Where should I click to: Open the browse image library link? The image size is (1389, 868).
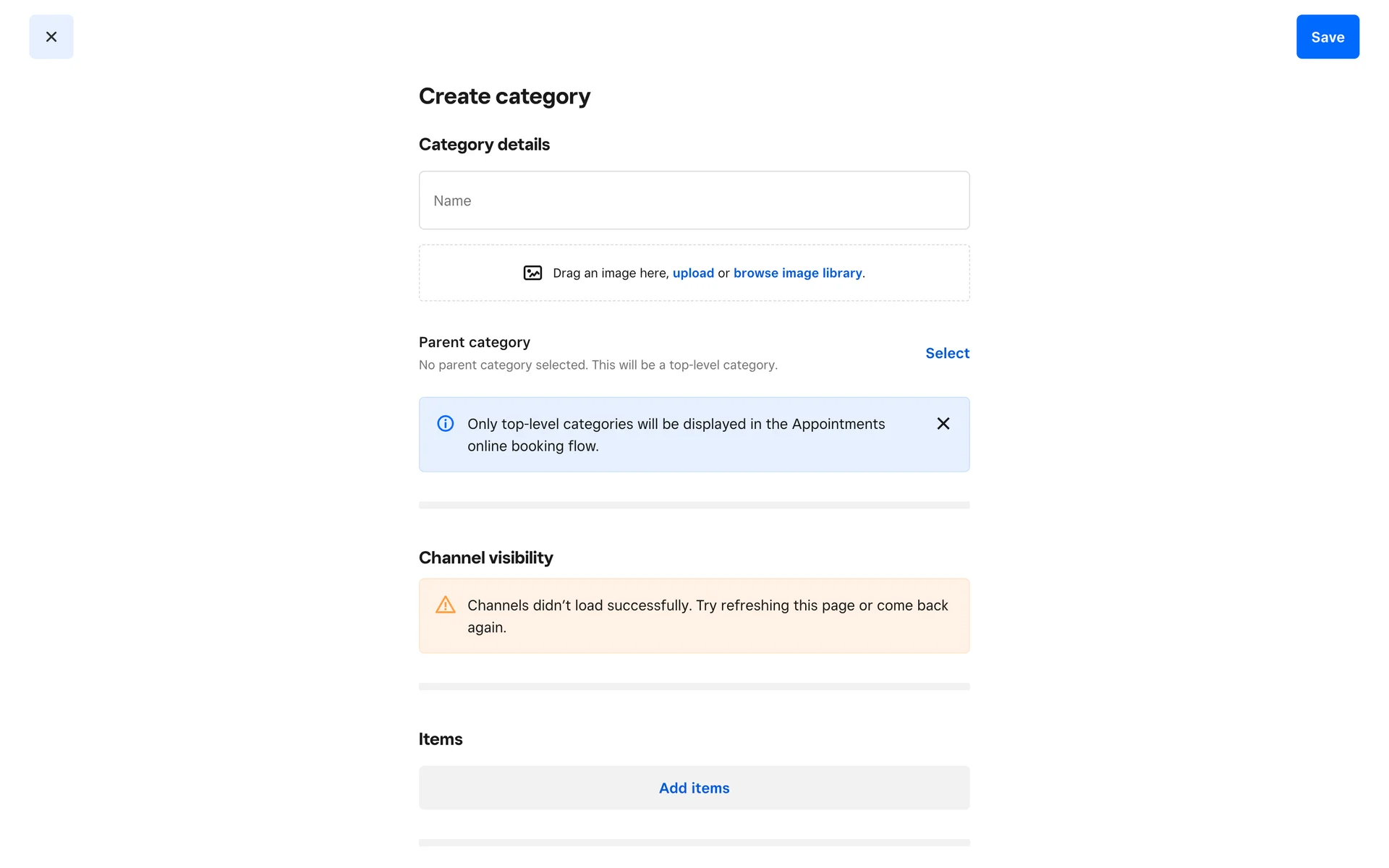click(x=797, y=273)
